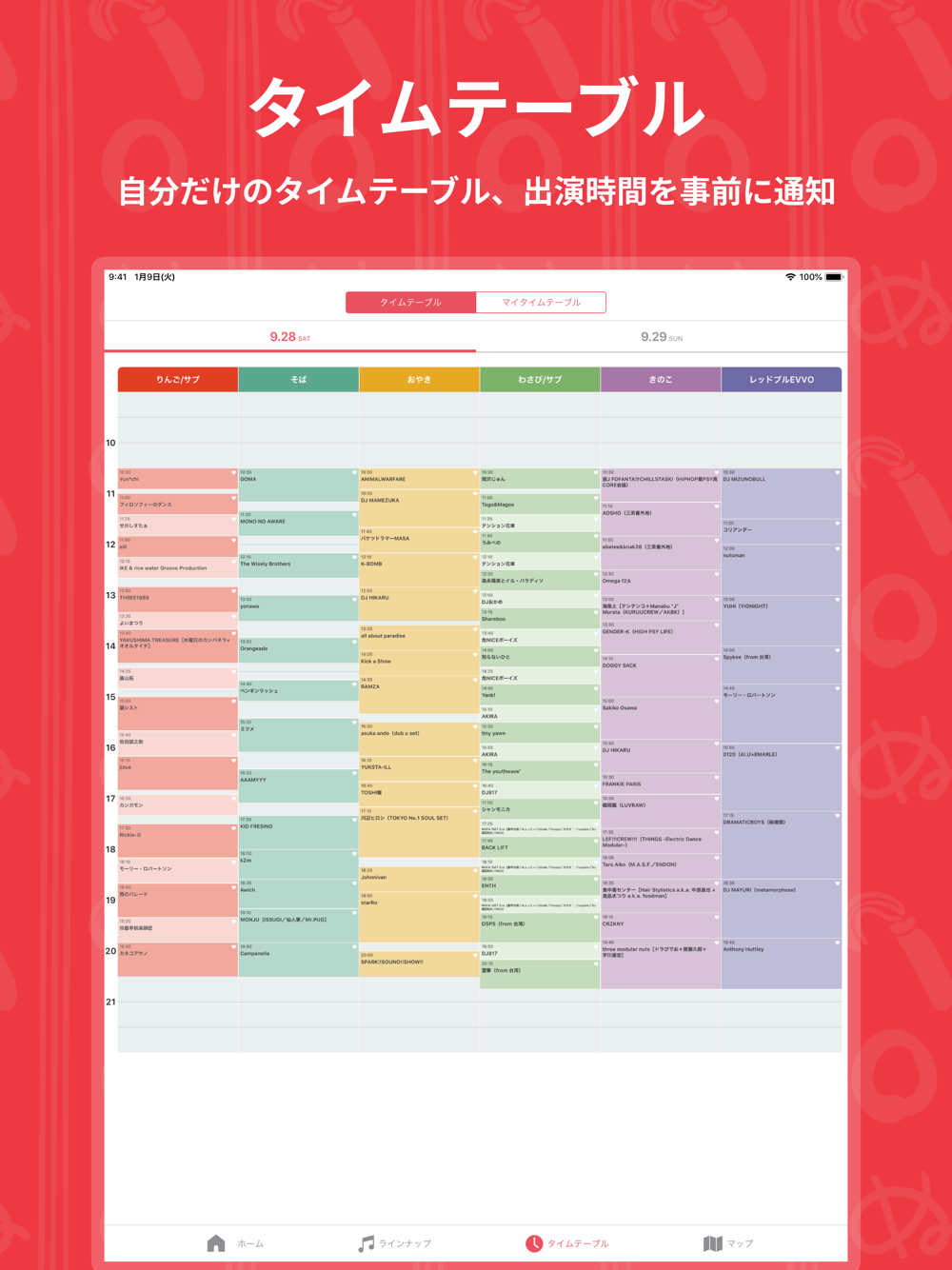The width and height of the screenshot is (952, 1270).
Task: Switch to マイタイムテーブル segment
Action: [x=541, y=303]
